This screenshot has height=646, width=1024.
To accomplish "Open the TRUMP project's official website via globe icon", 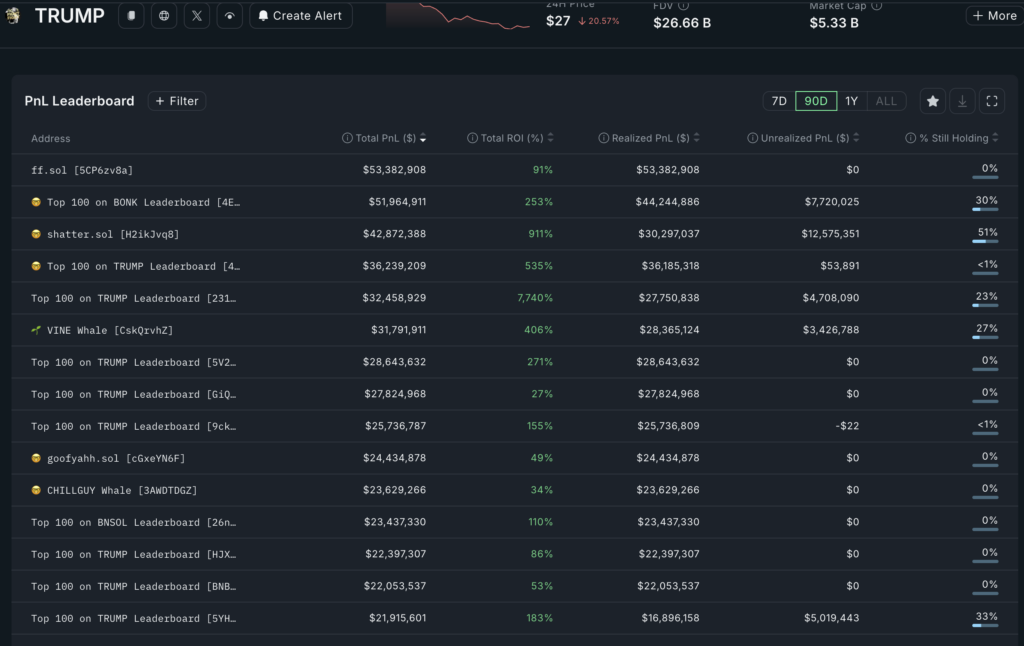I will coord(164,15).
